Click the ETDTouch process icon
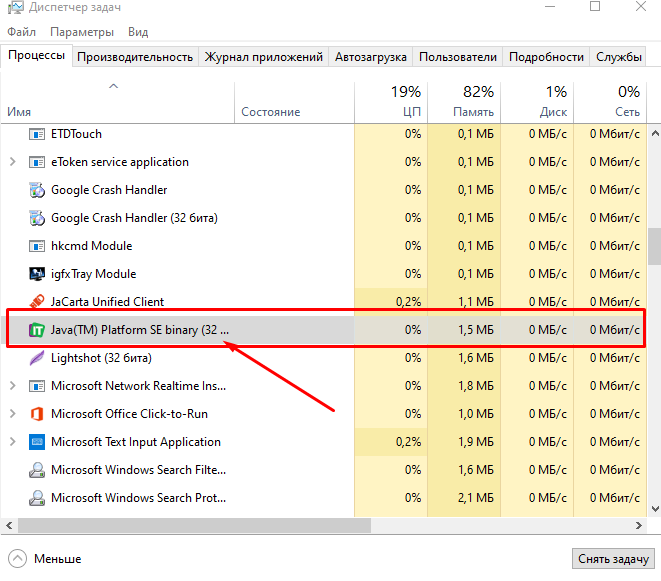The image size is (661, 581). point(37,134)
